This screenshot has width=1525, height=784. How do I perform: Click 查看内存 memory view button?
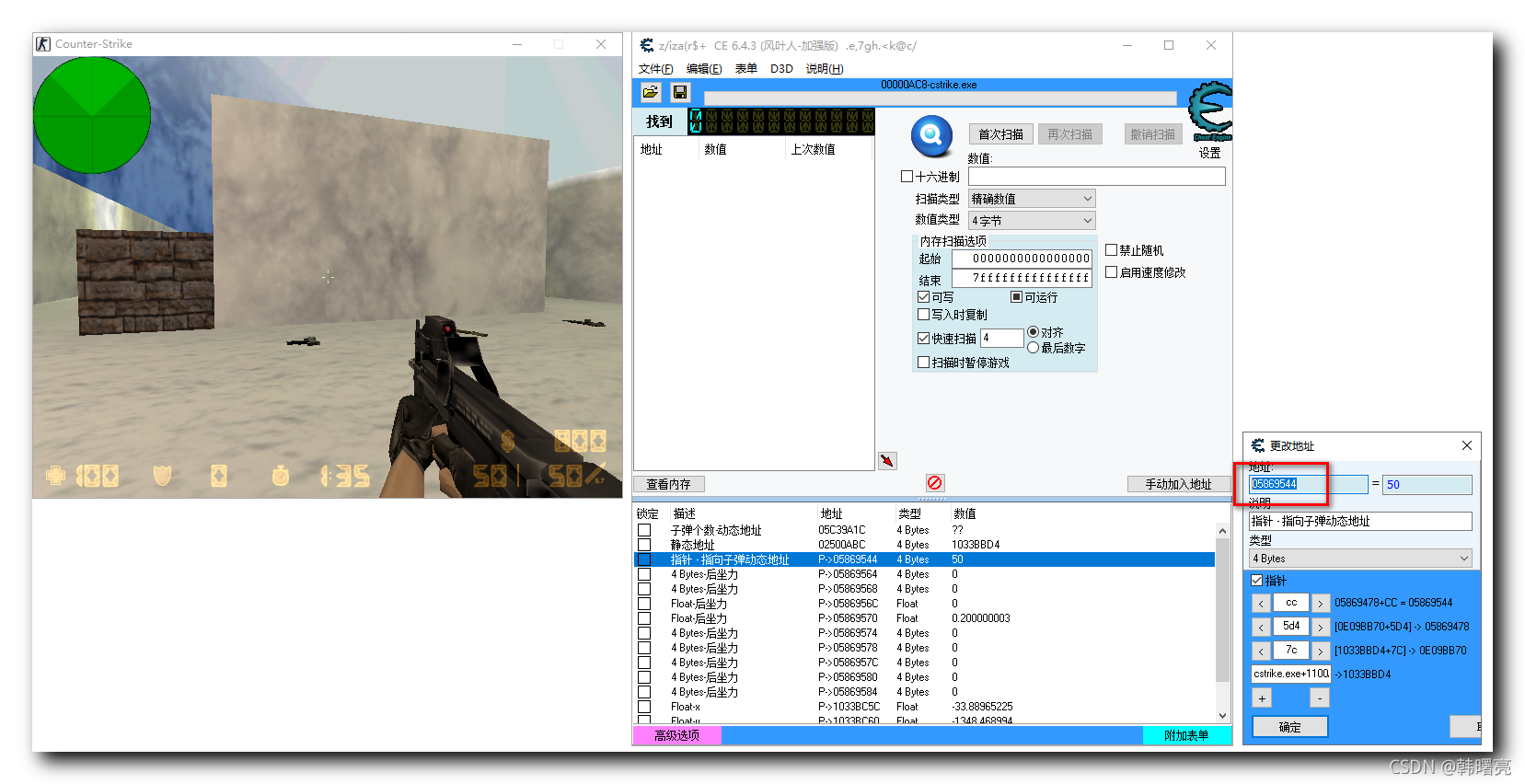[668, 484]
